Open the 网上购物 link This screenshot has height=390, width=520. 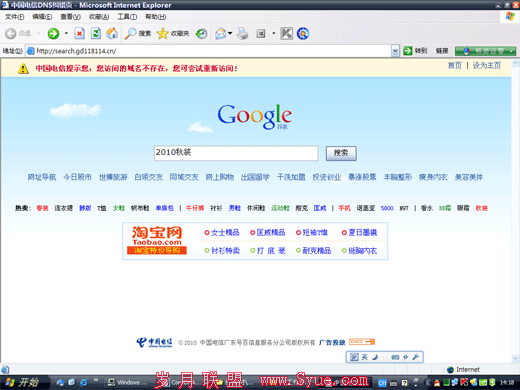coord(220,177)
